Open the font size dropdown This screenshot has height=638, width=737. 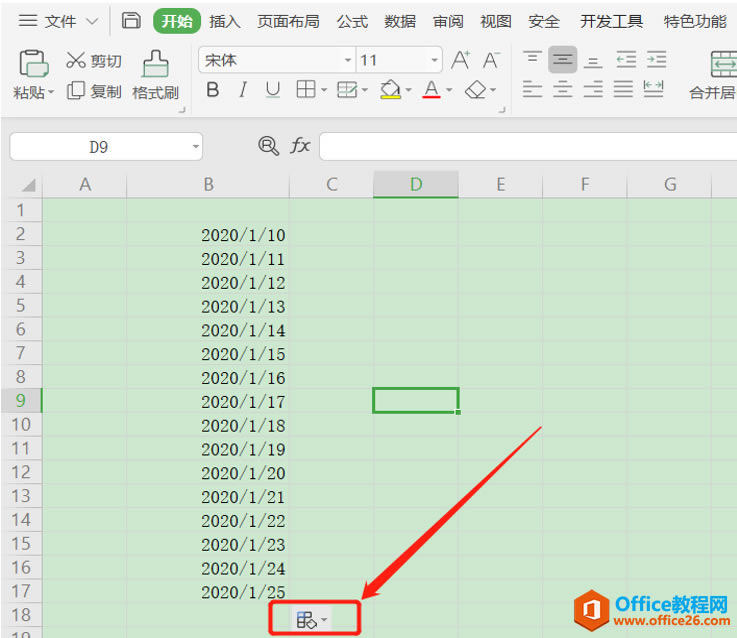tap(434, 60)
